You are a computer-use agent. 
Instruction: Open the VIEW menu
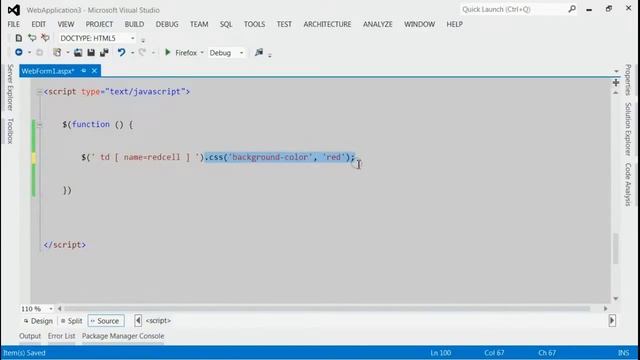pyautogui.click(x=66, y=24)
